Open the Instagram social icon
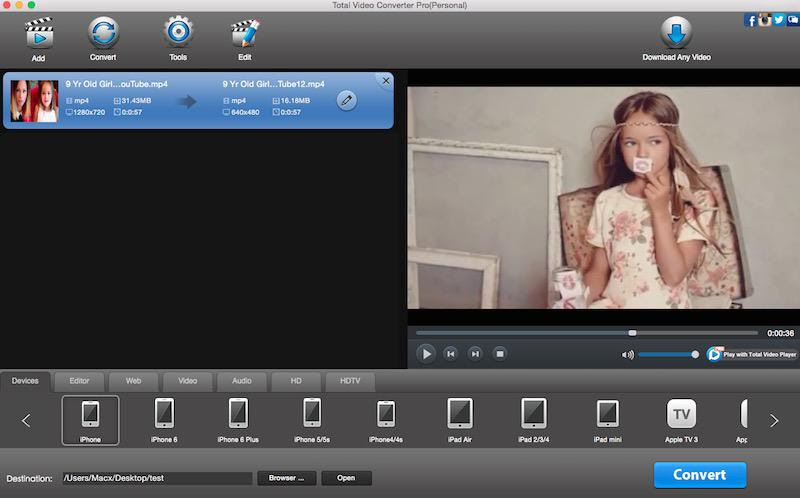This screenshot has width=800, height=498. (x=764, y=20)
